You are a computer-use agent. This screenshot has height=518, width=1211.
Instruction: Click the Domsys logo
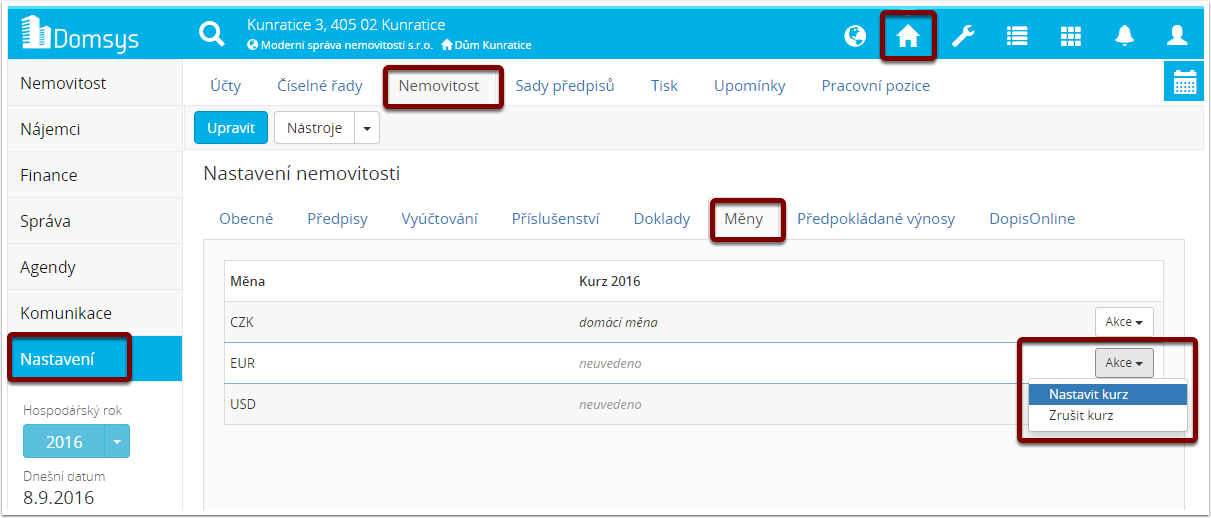point(80,36)
